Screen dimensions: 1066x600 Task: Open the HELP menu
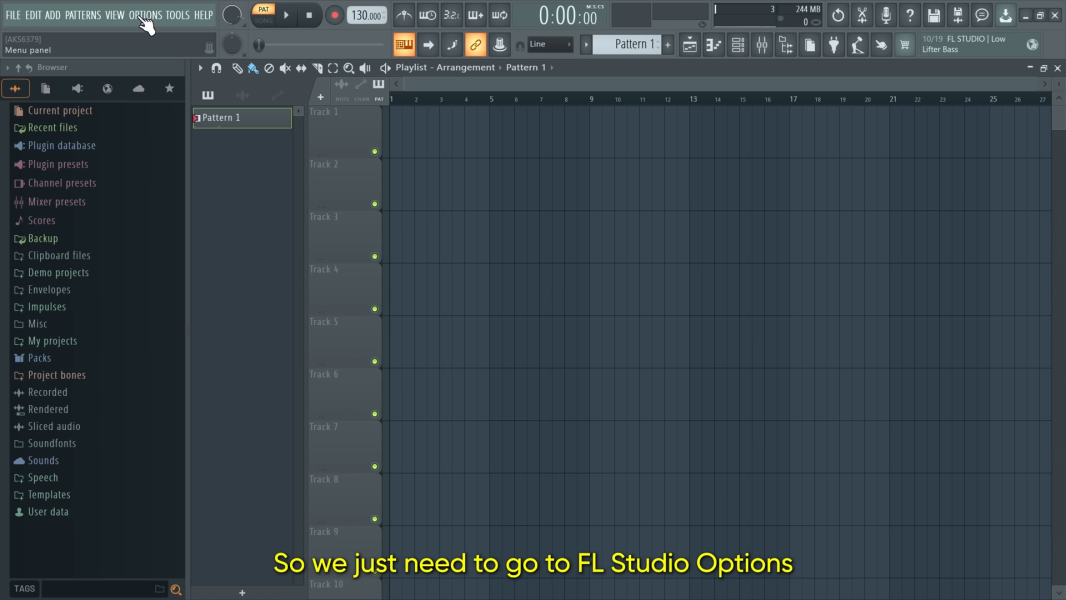(x=203, y=15)
